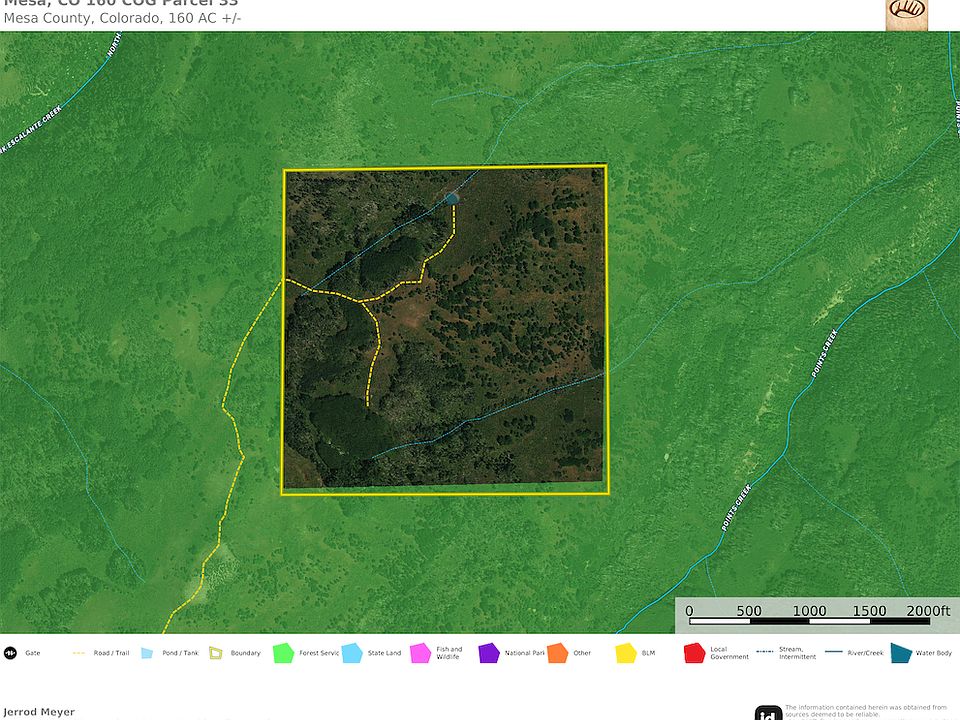Click the bear paw logo at top right

(907, 14)
